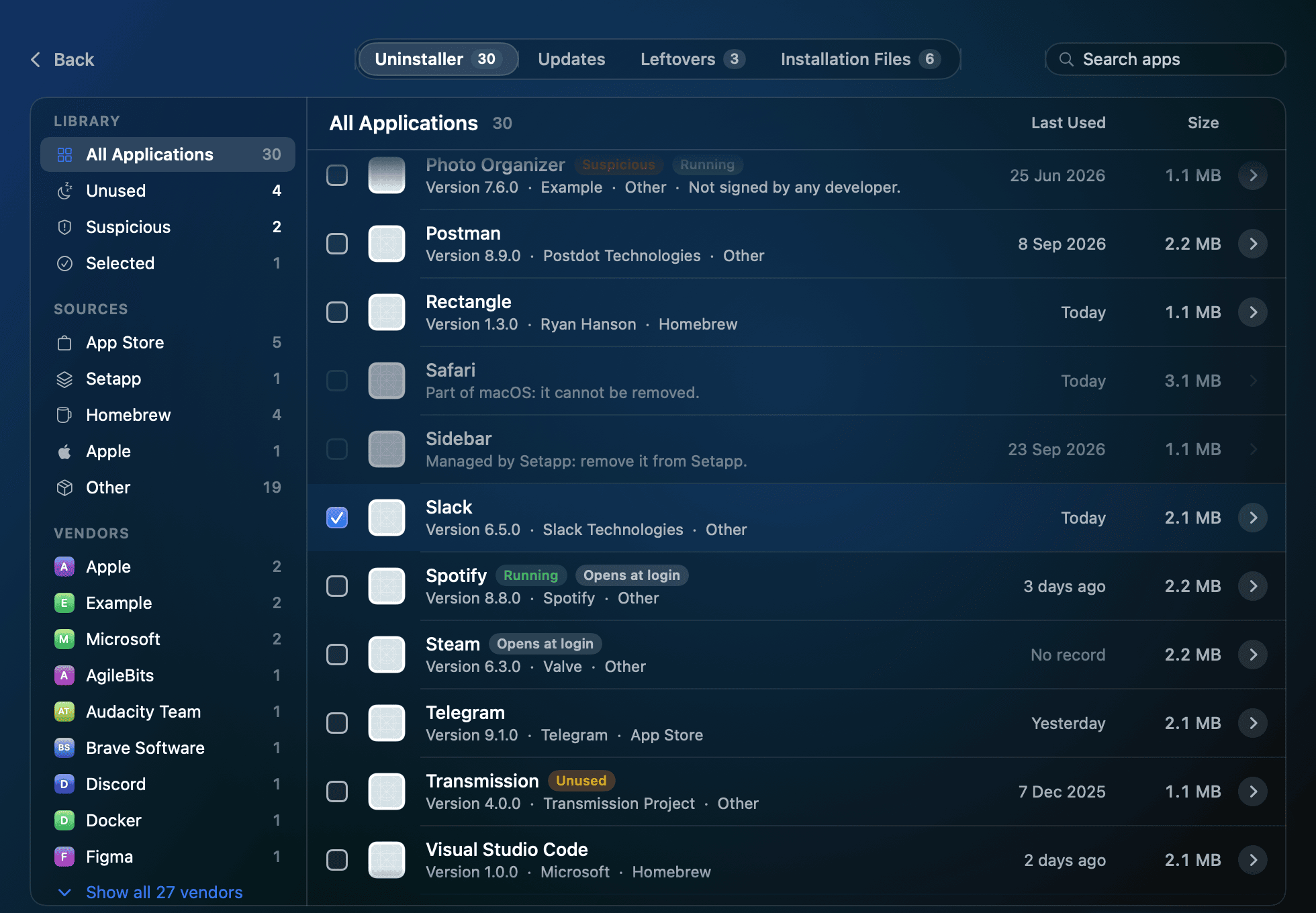Click the Selected checkmark circle icon
Image resolution: width=1316 pixels, height=913 pixels.
[64, 264]
